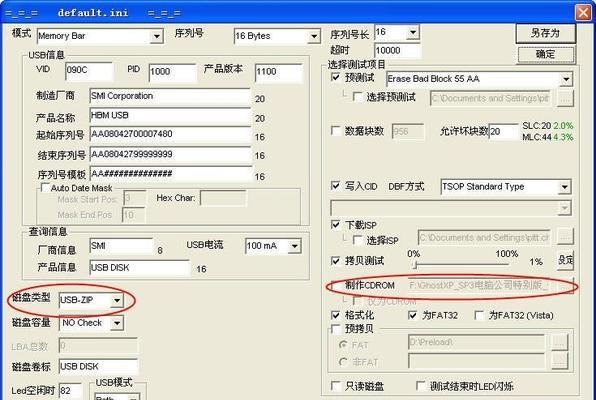Screen dimensions: 596x400
Task: Enable the 只读磁盘 checkbox
Action: [x=336, y=386]
